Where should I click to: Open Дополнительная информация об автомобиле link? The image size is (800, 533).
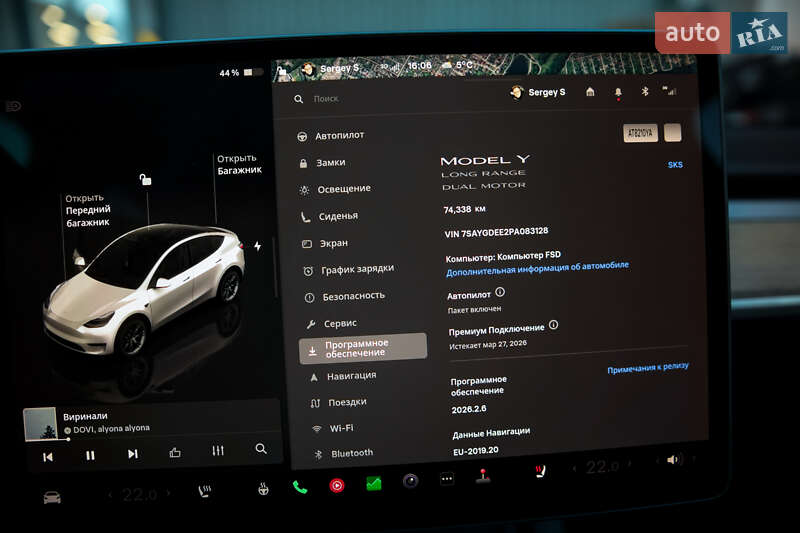pos(537,268)
